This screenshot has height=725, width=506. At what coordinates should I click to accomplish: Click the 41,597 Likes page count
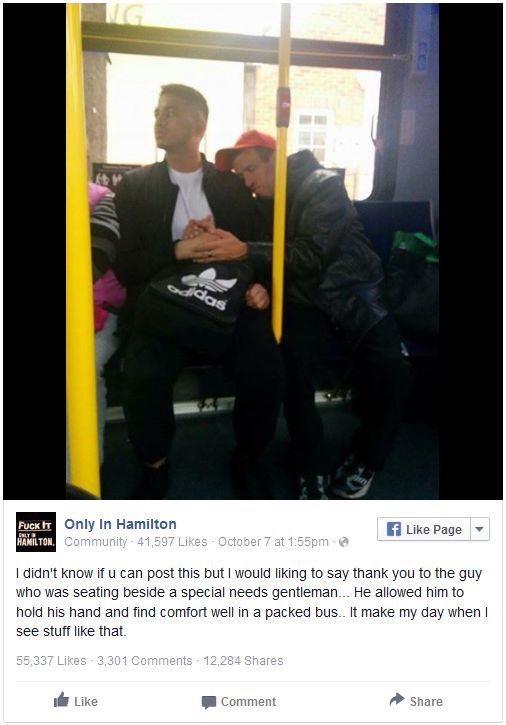(172, 542)
